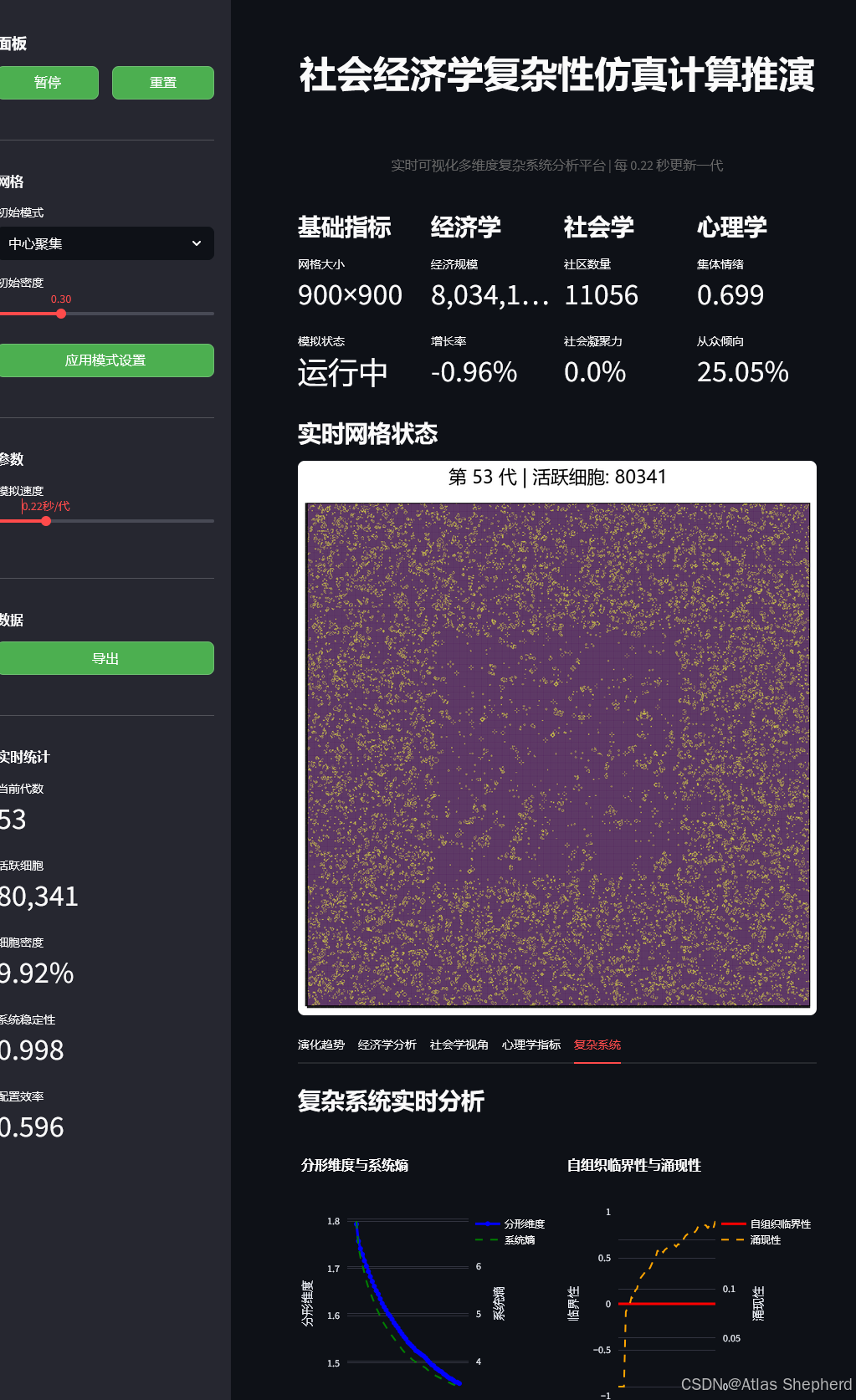This screenshot has height=1400, width=856.
Task: Click the 经济规模 value 8,034,1…
Action: [x=490, y=295]
